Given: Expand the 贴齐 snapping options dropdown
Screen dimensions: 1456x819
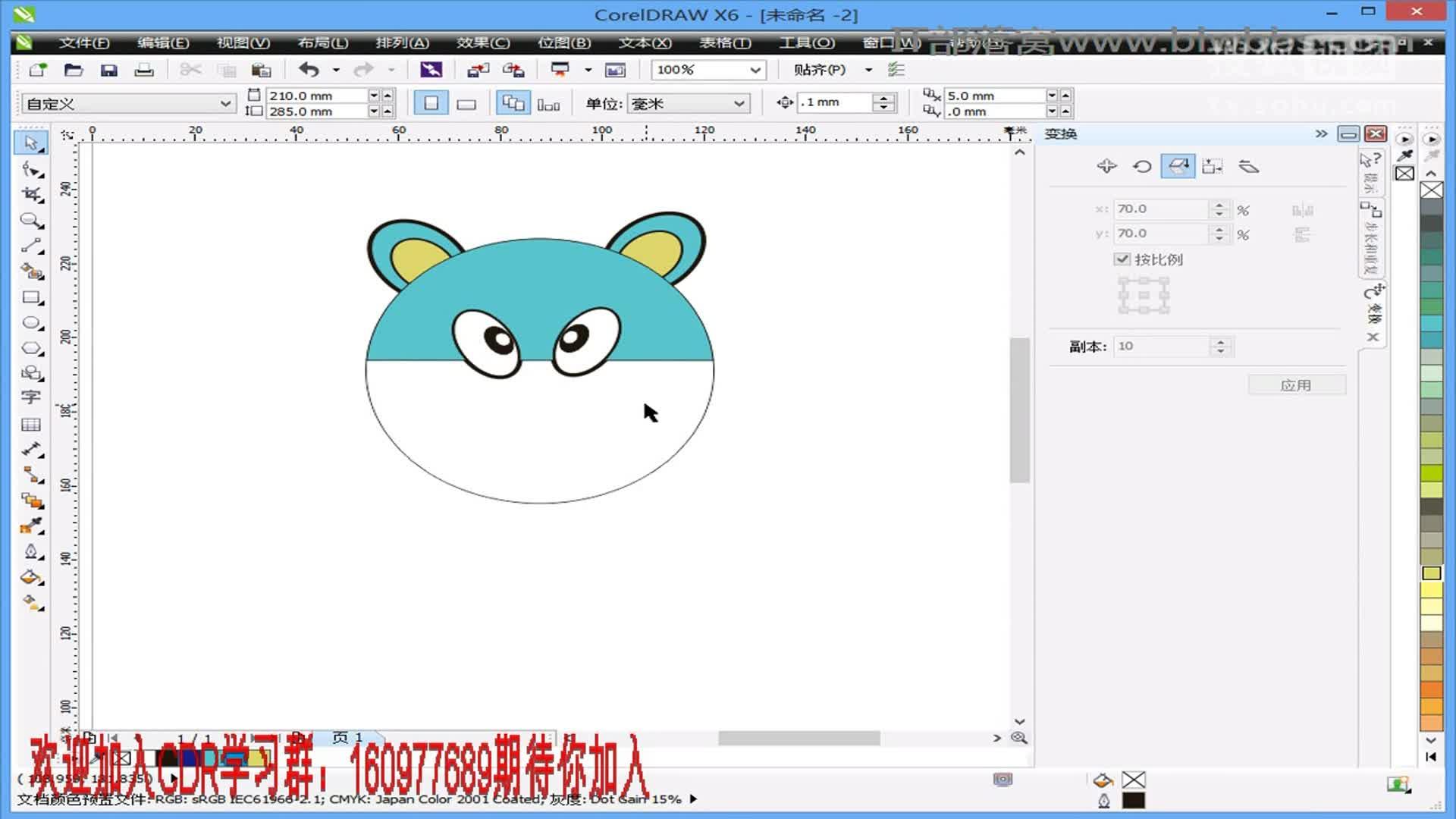Looking at the screenshot, I should point(868,69).
